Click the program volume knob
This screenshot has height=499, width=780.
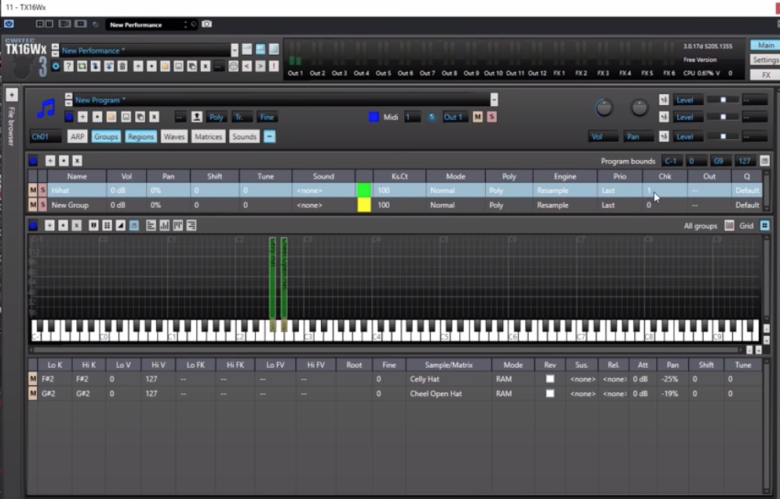(604, 107)
